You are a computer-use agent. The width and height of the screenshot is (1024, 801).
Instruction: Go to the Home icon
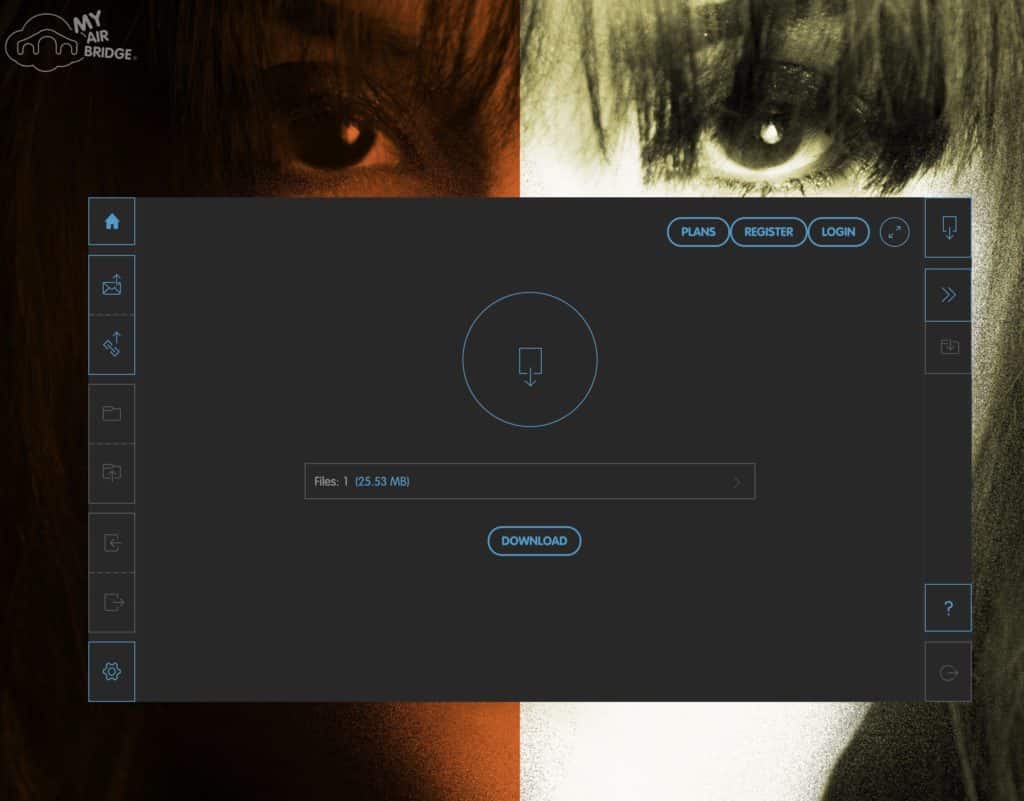point(112,221)
